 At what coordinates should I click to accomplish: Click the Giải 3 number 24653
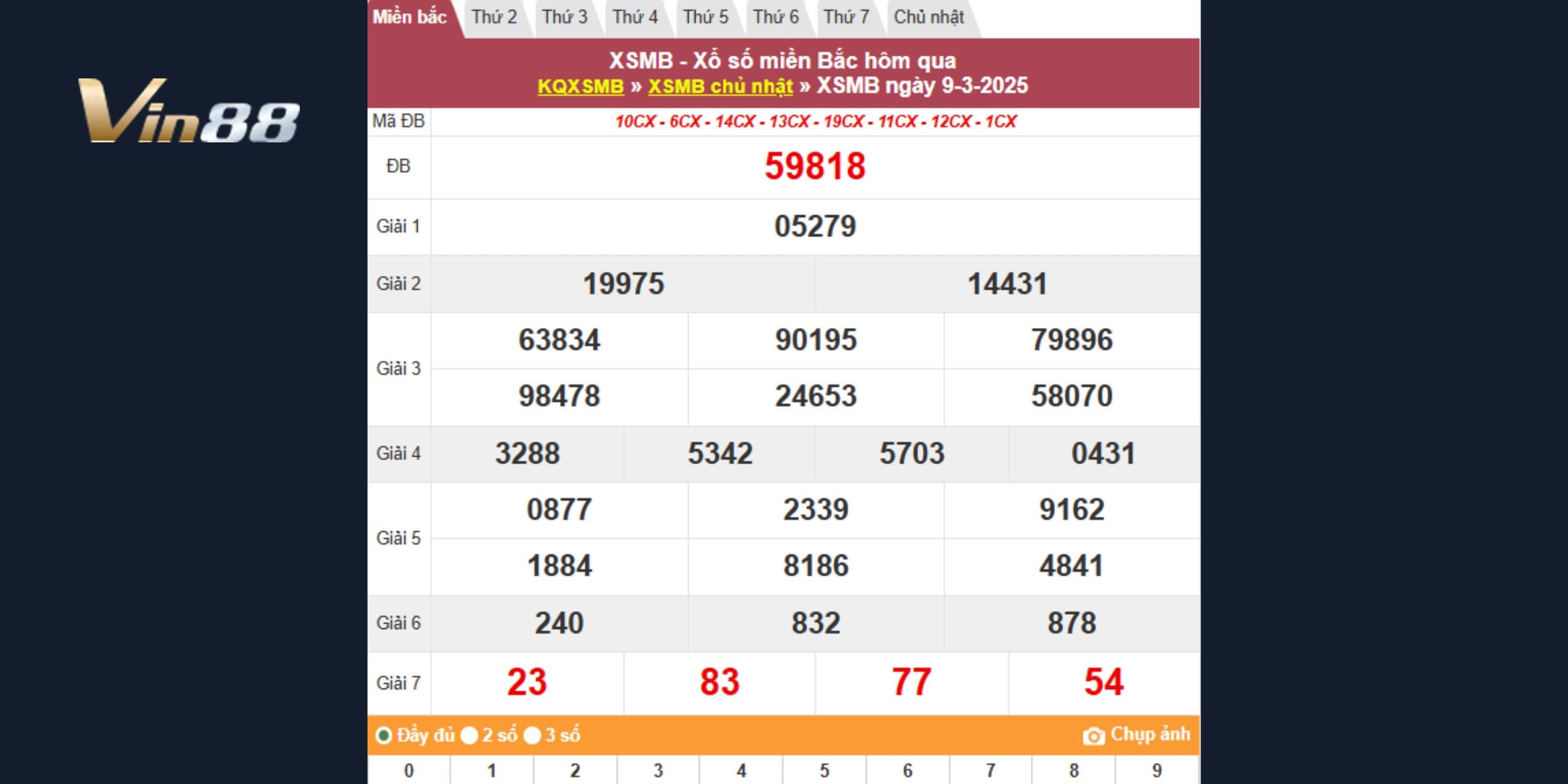point(815,396)
